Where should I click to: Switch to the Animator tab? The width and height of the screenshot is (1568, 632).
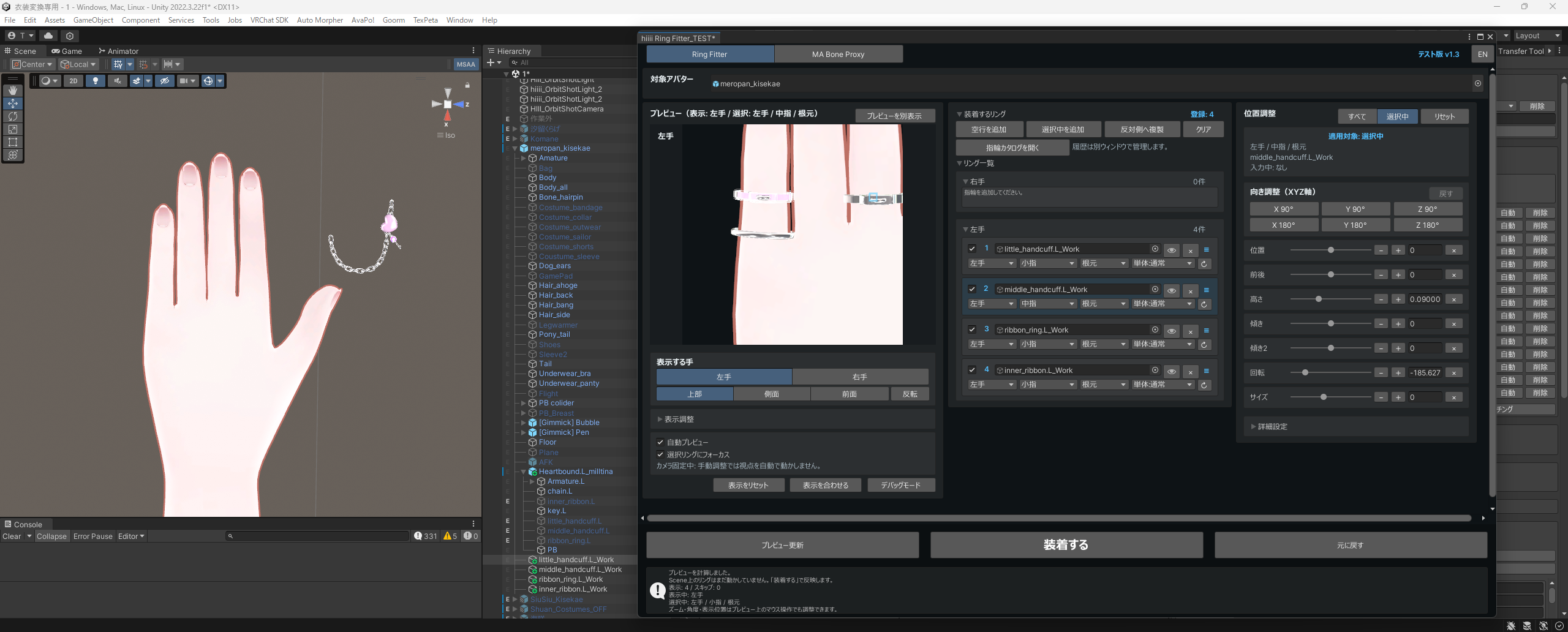[118, 51]
